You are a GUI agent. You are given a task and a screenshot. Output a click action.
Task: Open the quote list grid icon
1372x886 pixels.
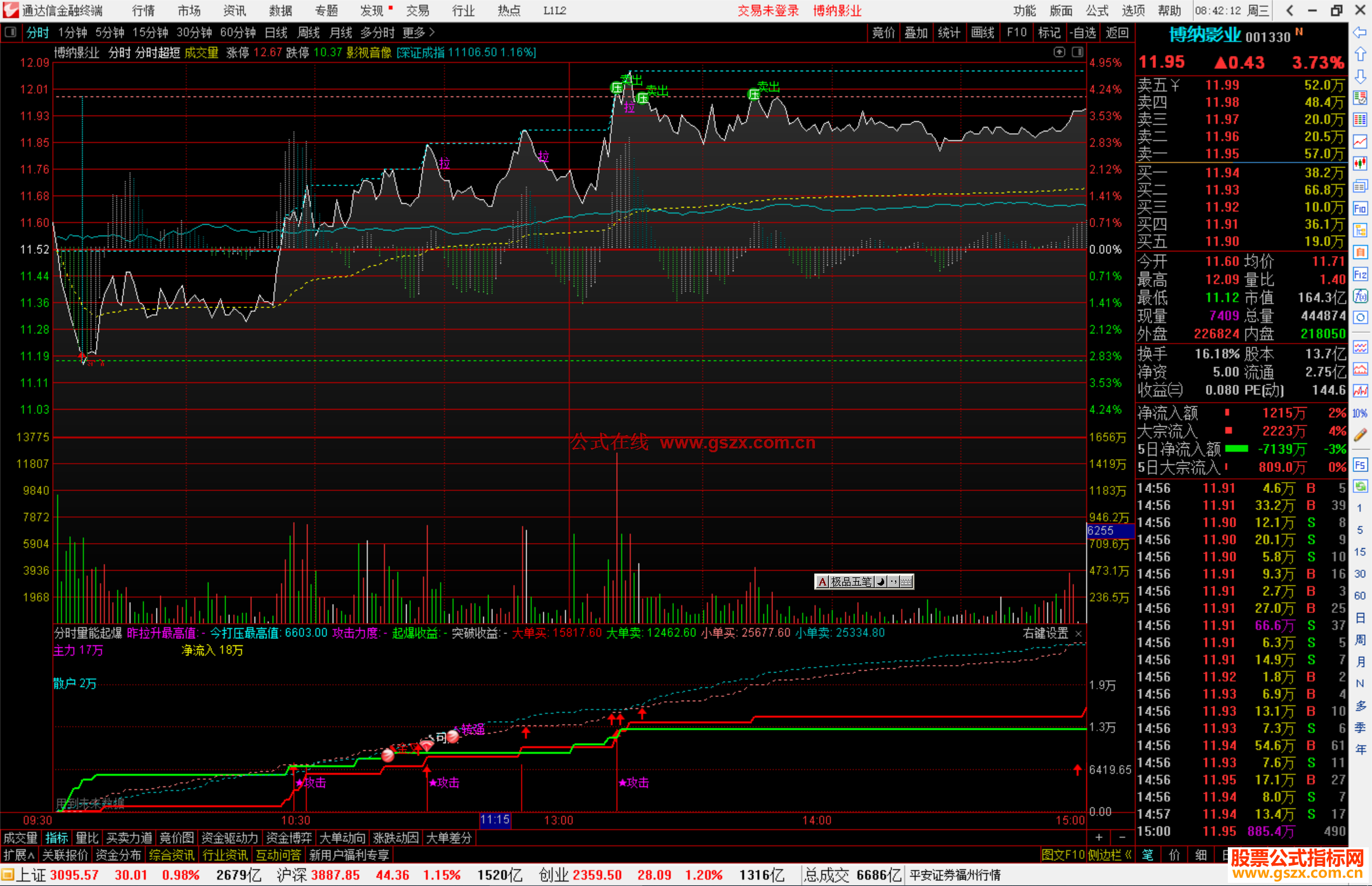pos(1360,119)
